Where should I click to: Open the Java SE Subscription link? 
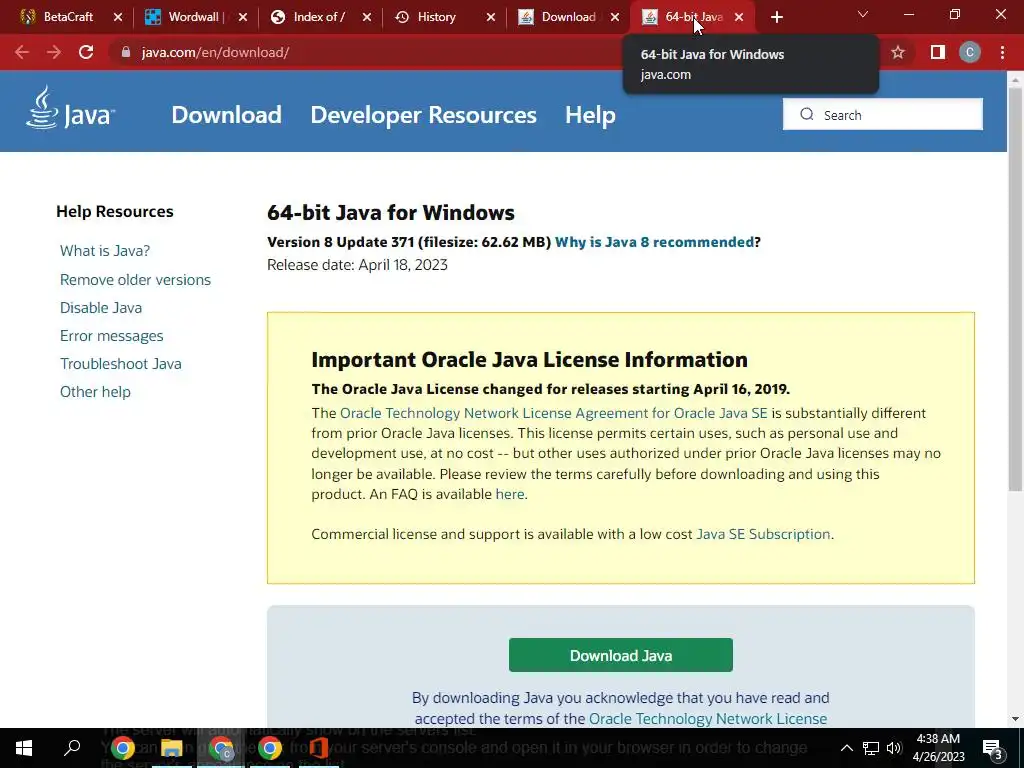763,534
